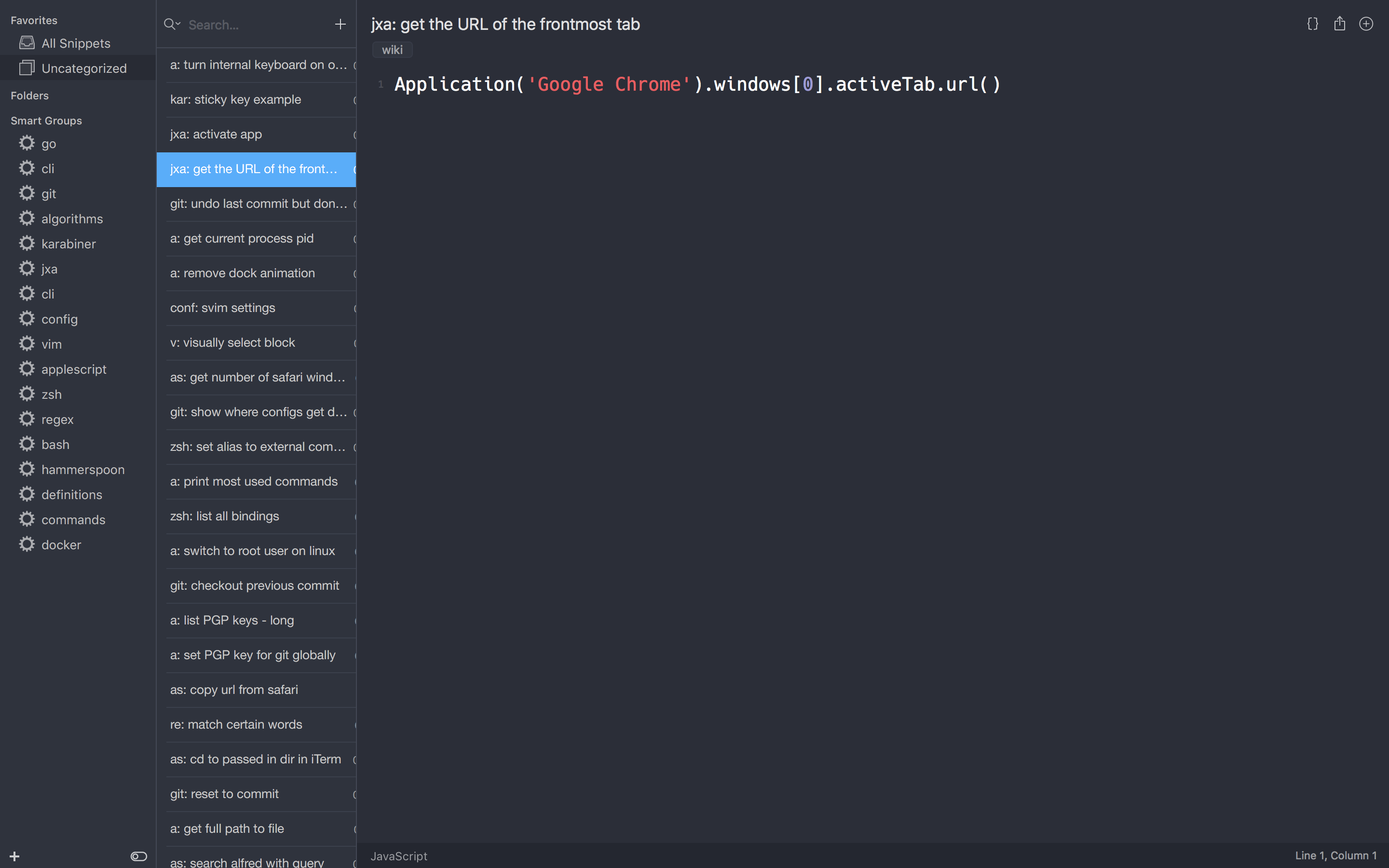Open the hammerspoon smart group

click(82, 470)
